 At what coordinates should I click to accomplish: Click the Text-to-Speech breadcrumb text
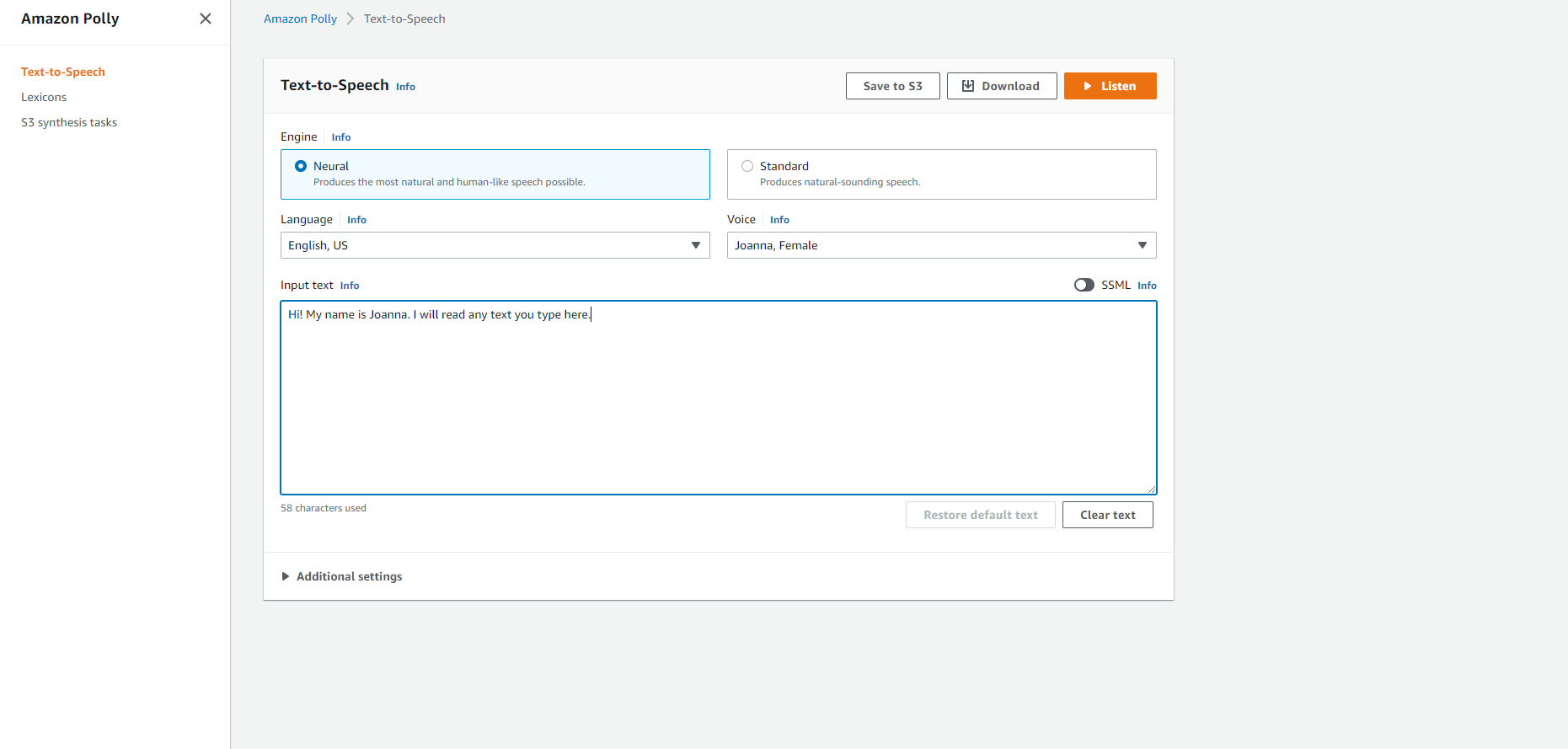click(404, 19)
